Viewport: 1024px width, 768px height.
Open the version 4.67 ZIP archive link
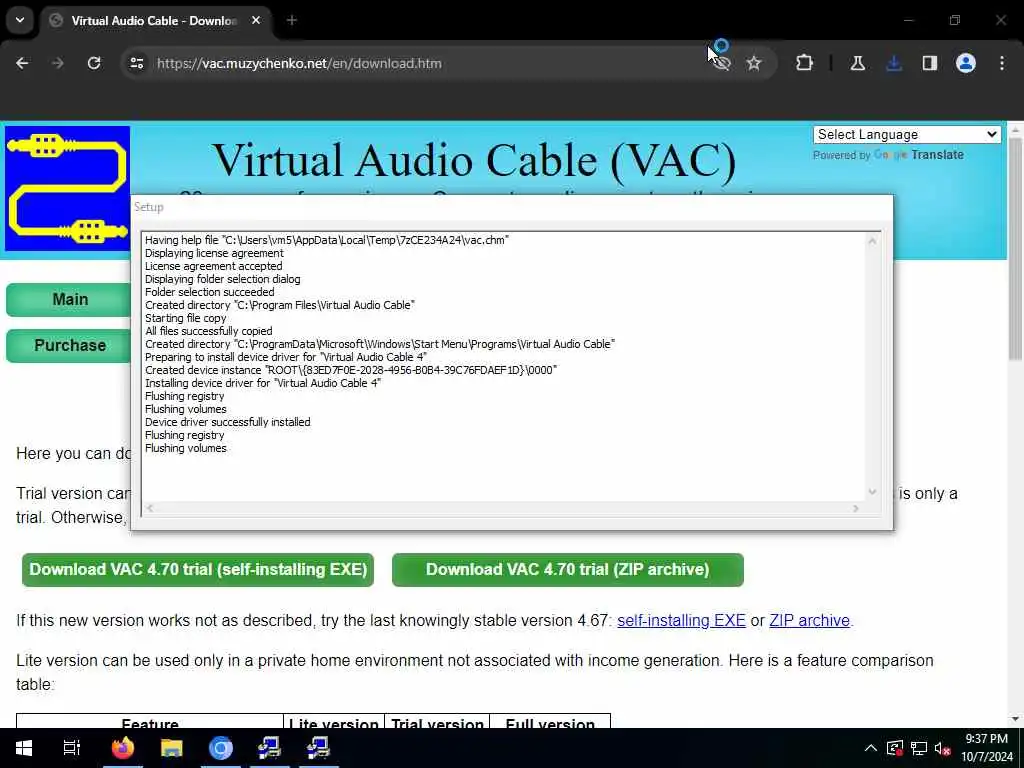pyautogui.click(x=809, y=620)
